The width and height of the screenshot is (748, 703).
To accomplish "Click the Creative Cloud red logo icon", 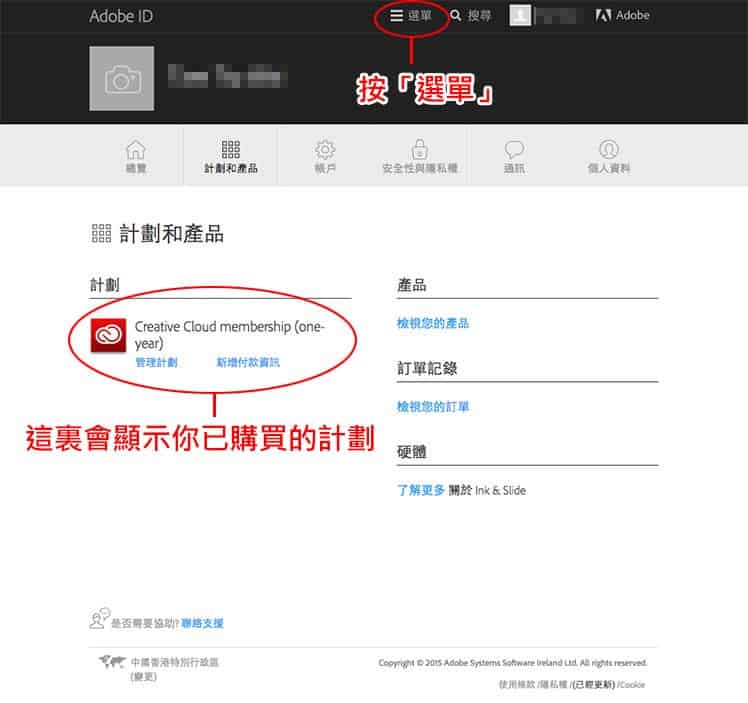I will pyautogui.click(x=108, y=335).
